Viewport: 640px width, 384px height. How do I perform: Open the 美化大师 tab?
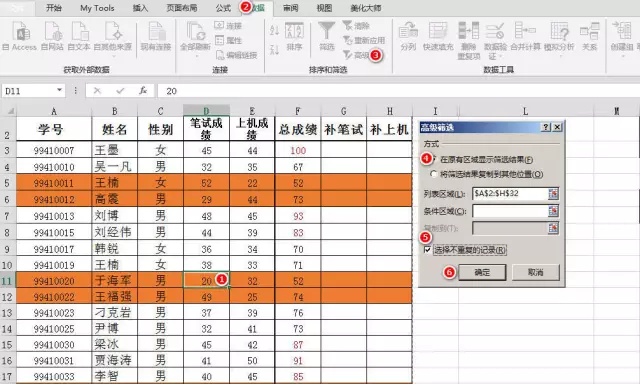pyautogui.click(x=366, y=8)
